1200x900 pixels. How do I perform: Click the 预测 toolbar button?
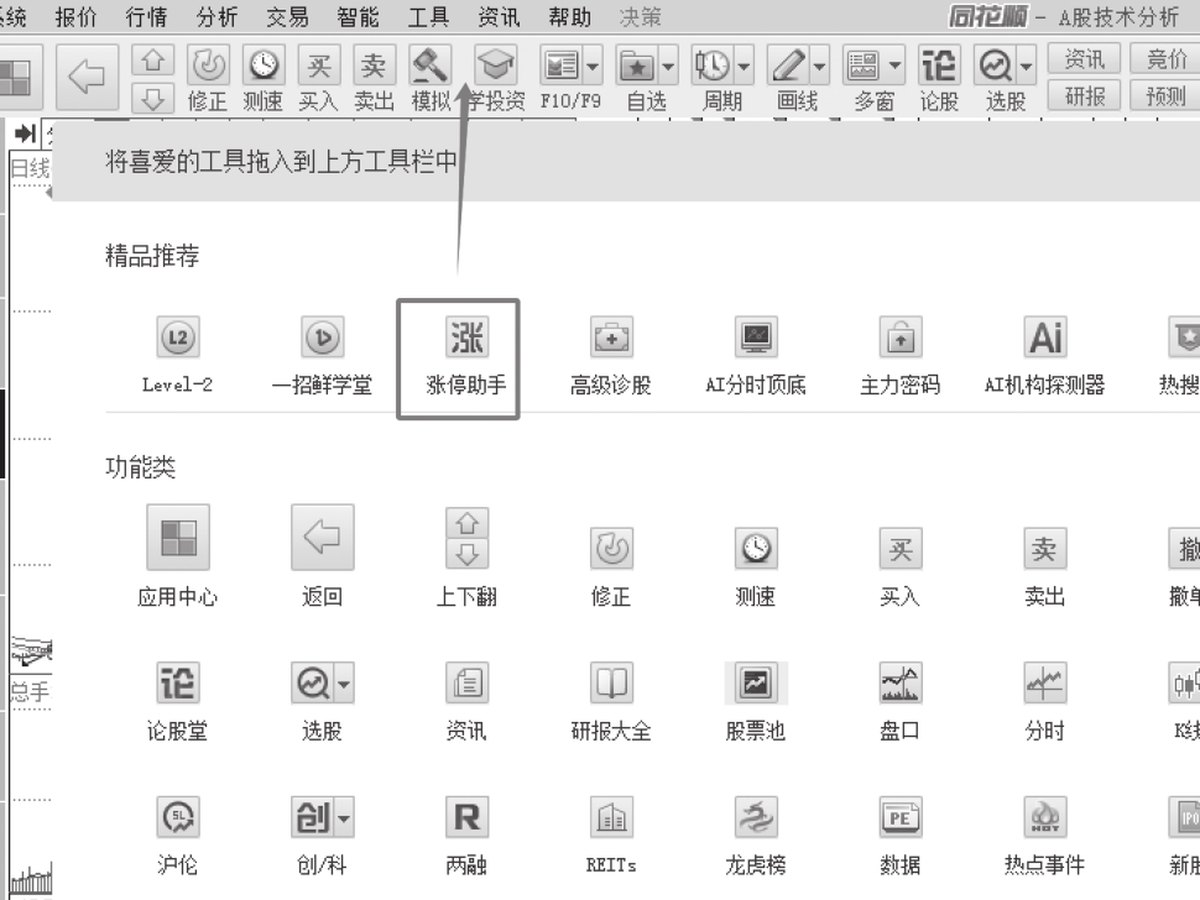pyautogui.click(x=1166, y=95)
